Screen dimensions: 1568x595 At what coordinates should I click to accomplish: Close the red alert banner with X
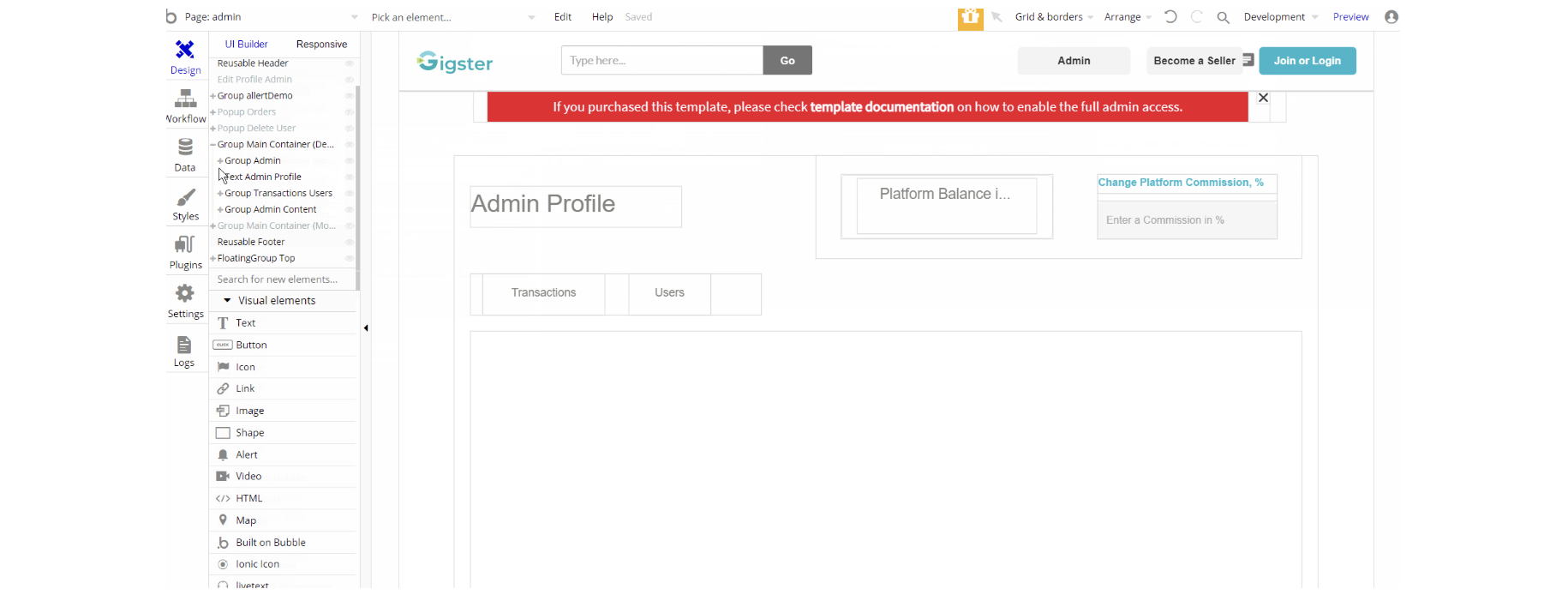[x=1263, y=98]
